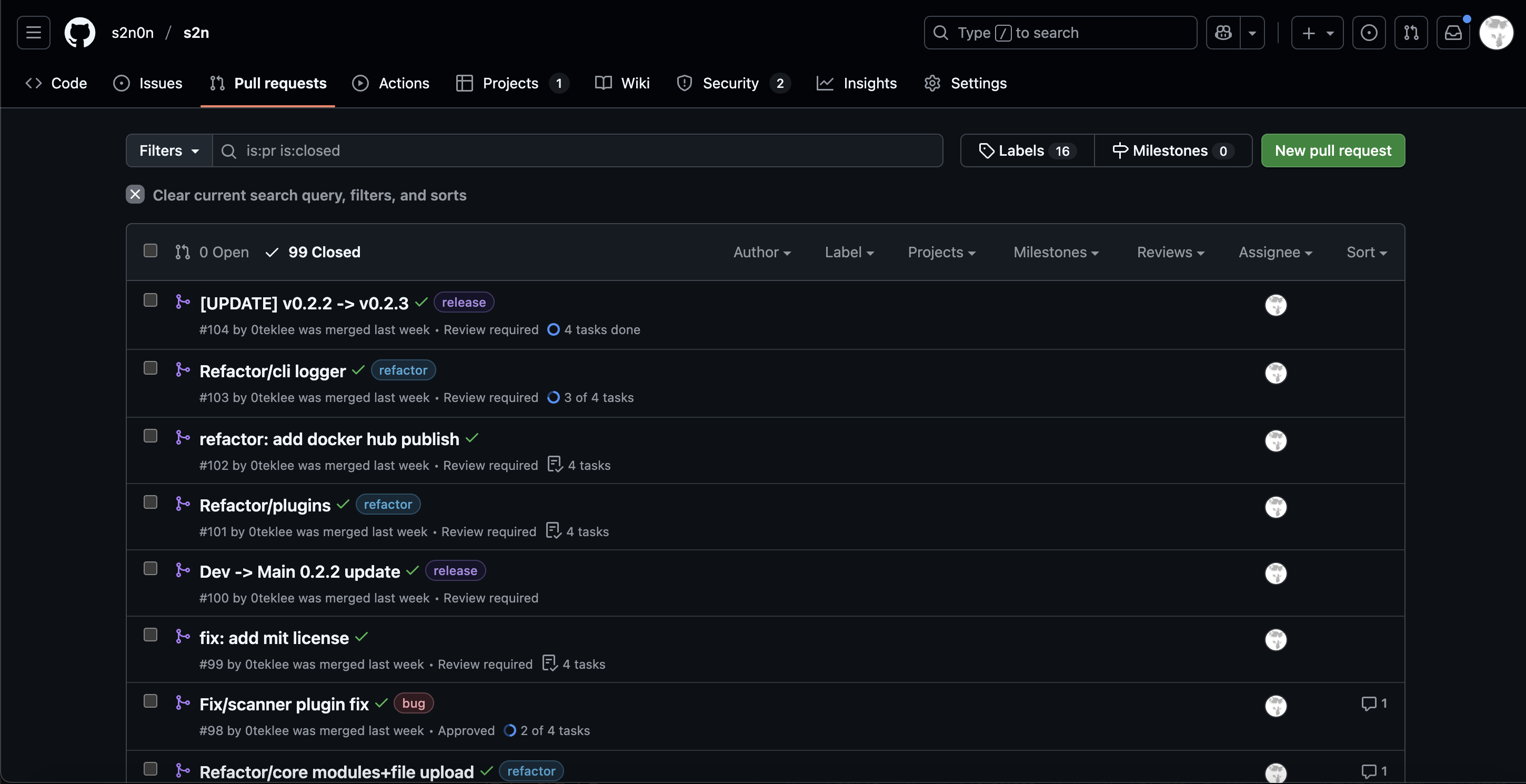The image size is (1526, 784).
Task: Open the Author filter dropdown
Action: [x=762, y=252]
